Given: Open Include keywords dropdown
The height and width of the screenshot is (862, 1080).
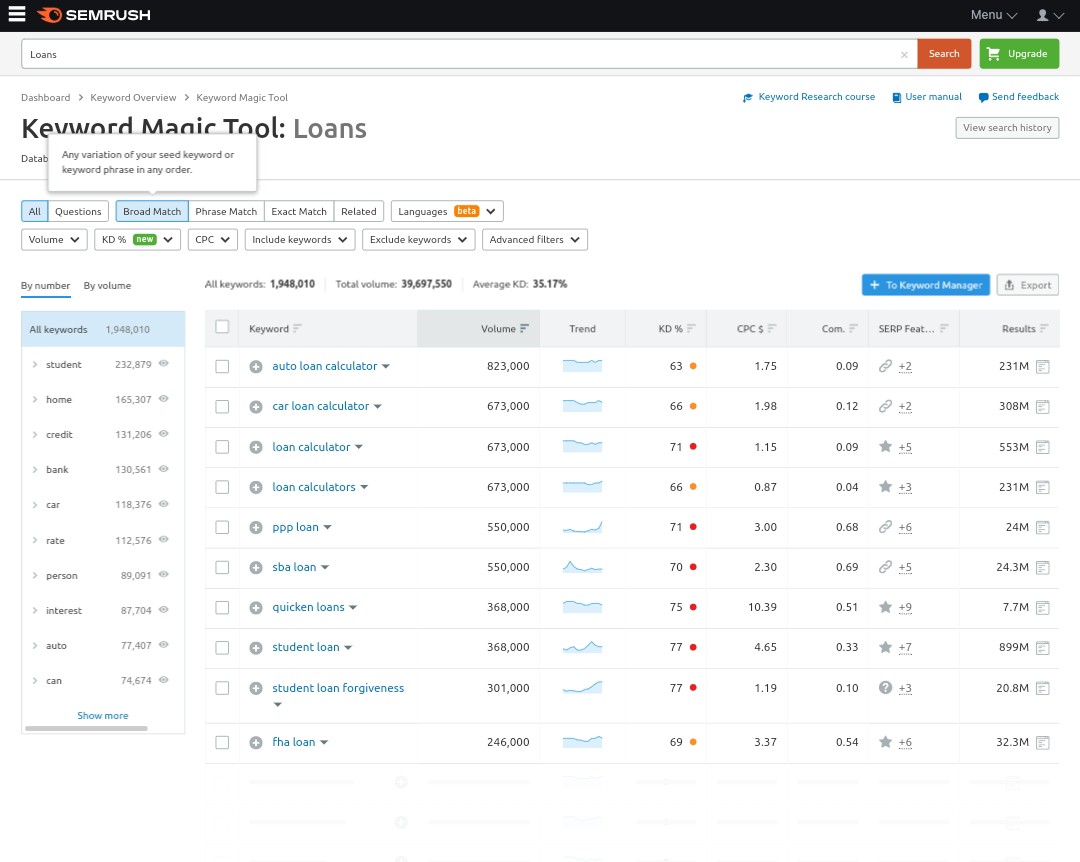Looking at the screenshot, I should click(300, 240).
